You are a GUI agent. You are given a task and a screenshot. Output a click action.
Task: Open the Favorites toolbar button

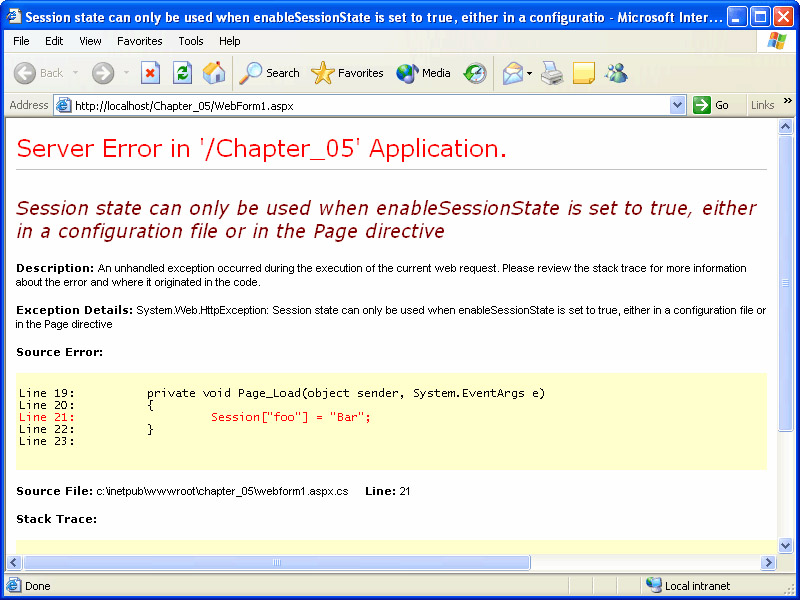pos(348,73)
